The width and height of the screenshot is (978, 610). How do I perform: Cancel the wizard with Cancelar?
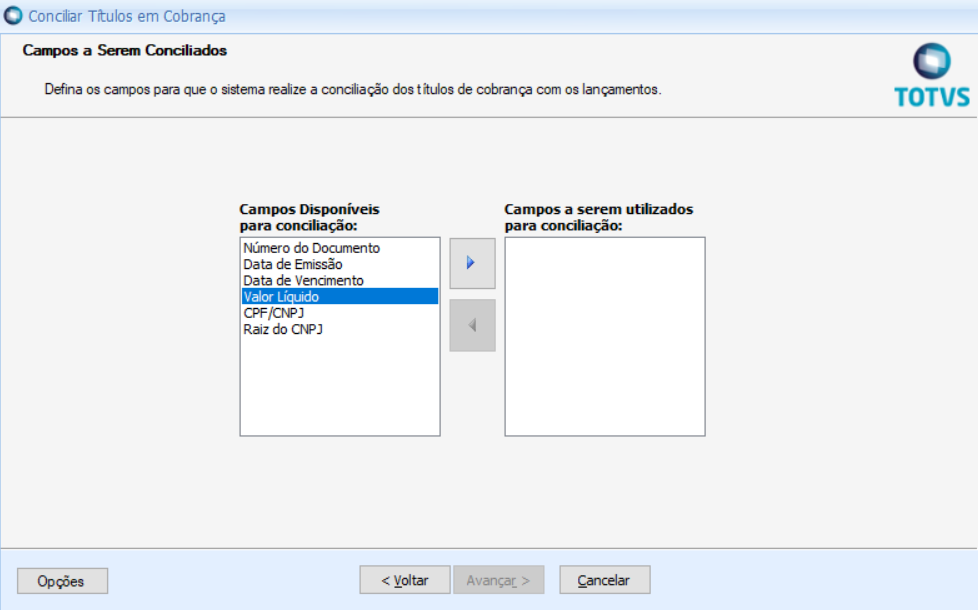(604, 580)
